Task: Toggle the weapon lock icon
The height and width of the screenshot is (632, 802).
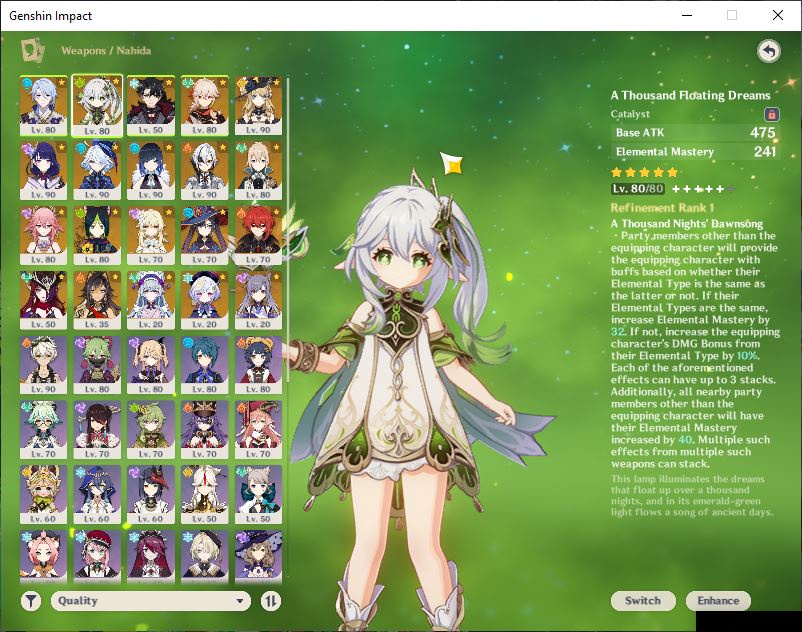Action: point(772,114)
